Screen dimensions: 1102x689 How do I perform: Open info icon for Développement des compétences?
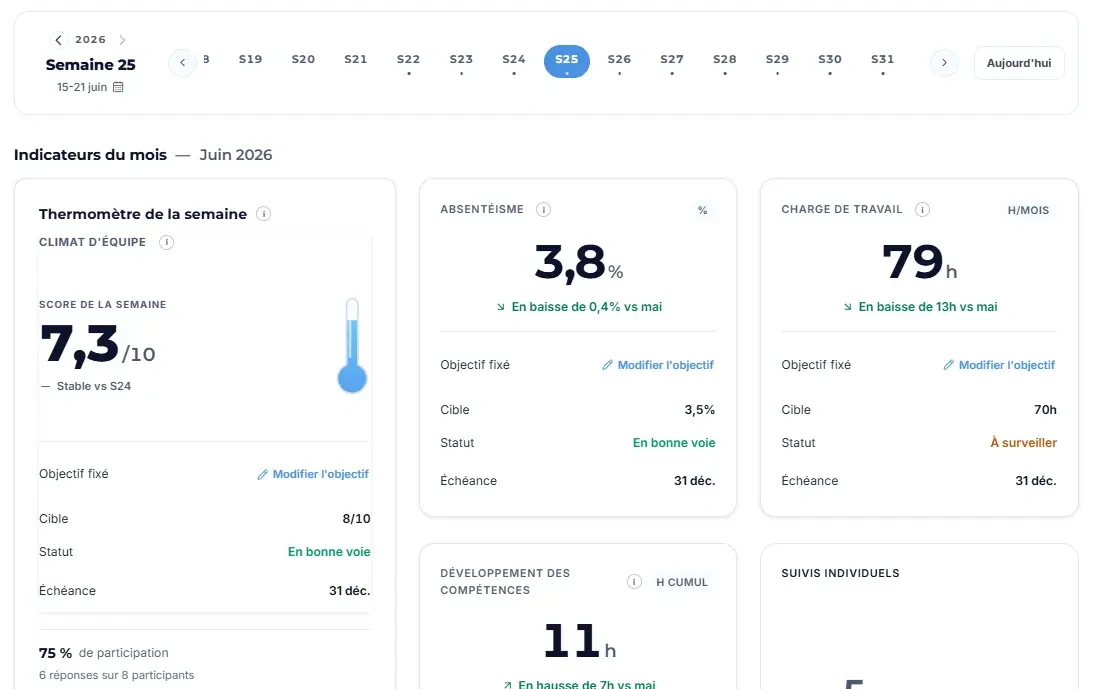634,582
